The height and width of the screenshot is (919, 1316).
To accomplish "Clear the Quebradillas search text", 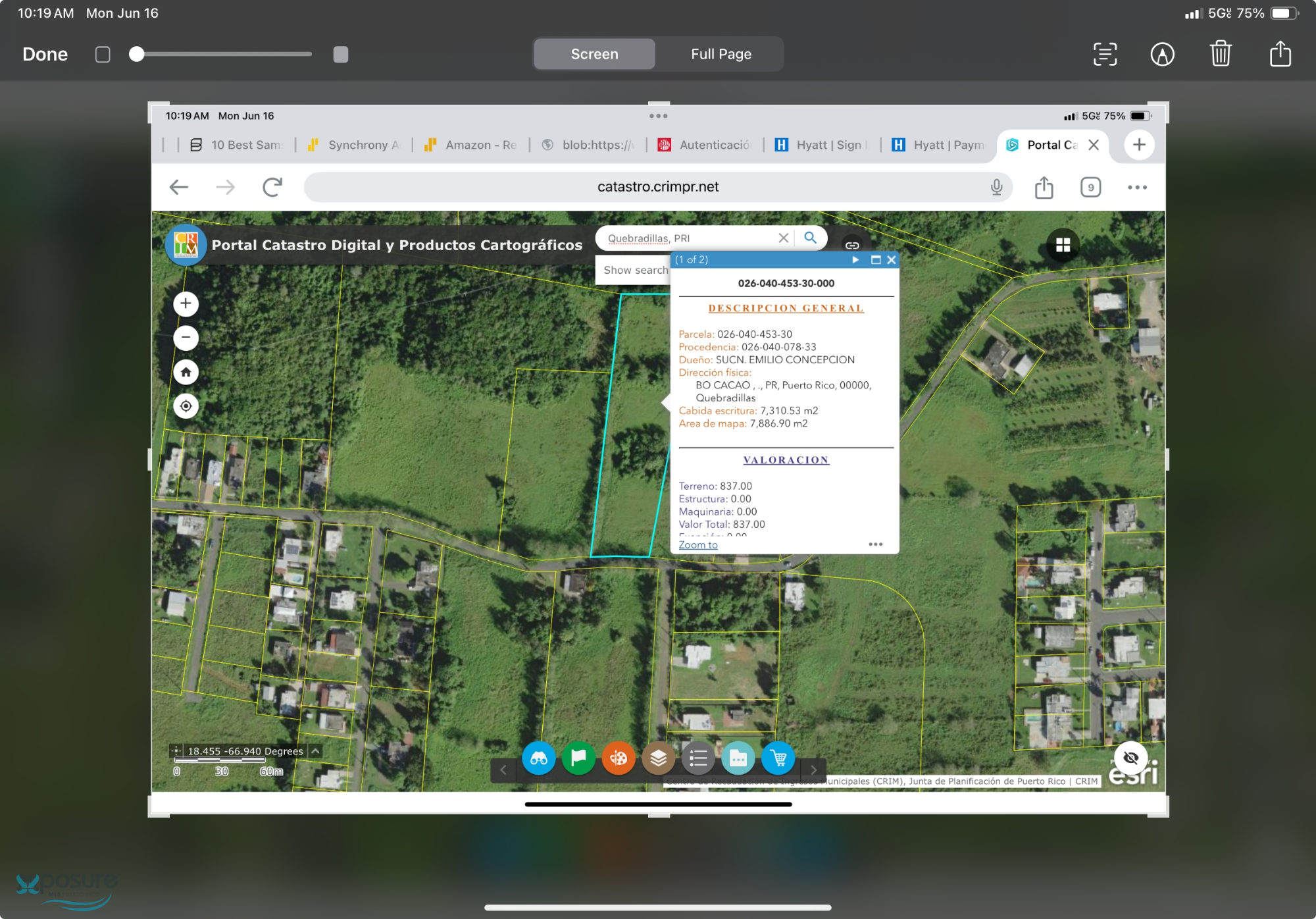I will [783, 238].
